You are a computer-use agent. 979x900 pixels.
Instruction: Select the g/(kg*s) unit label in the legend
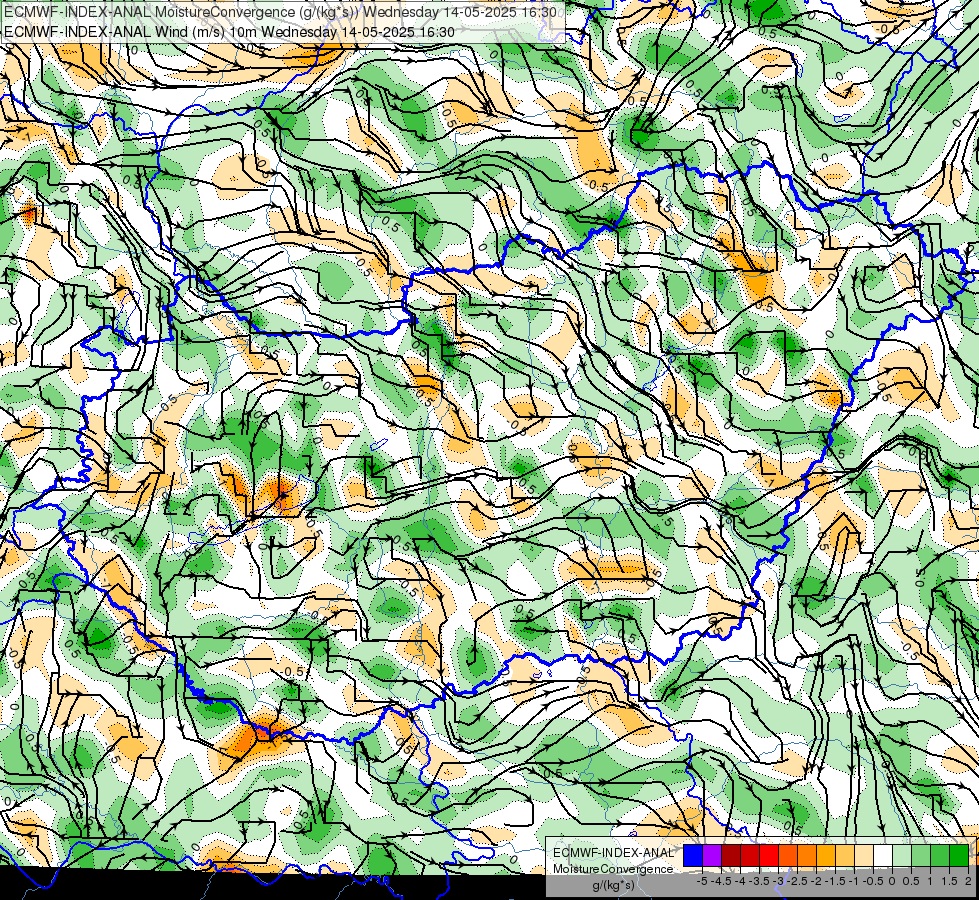(x=613, y=885)
